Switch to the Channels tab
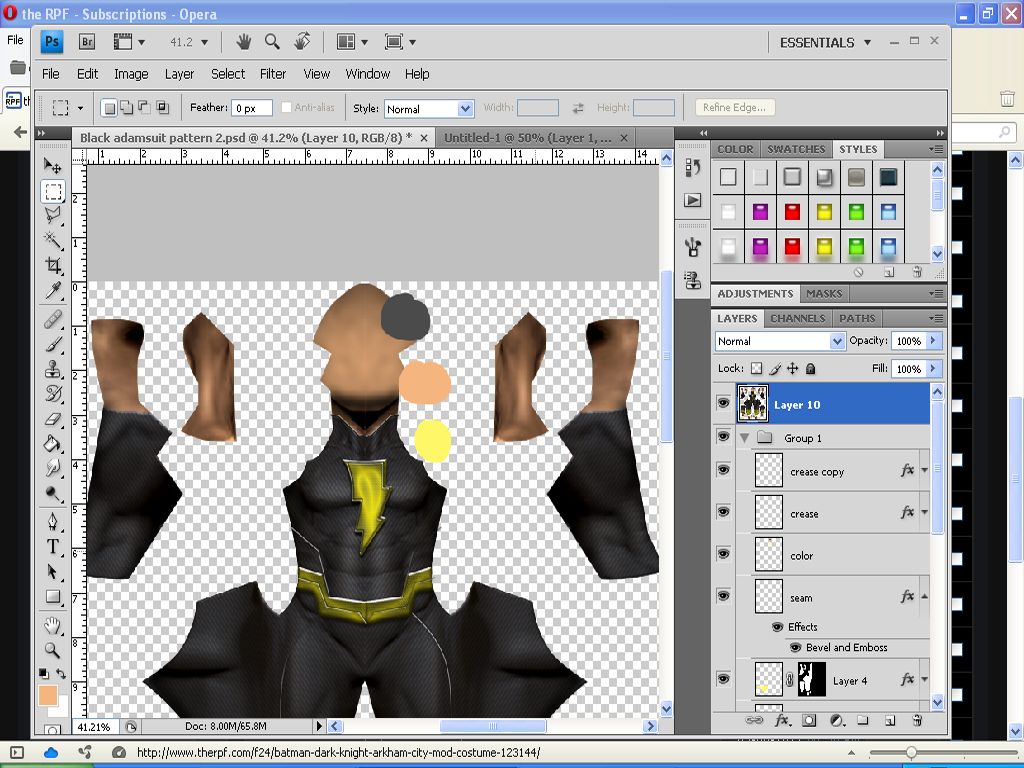This screenshot has width=1024, height=768. [797, 318]
